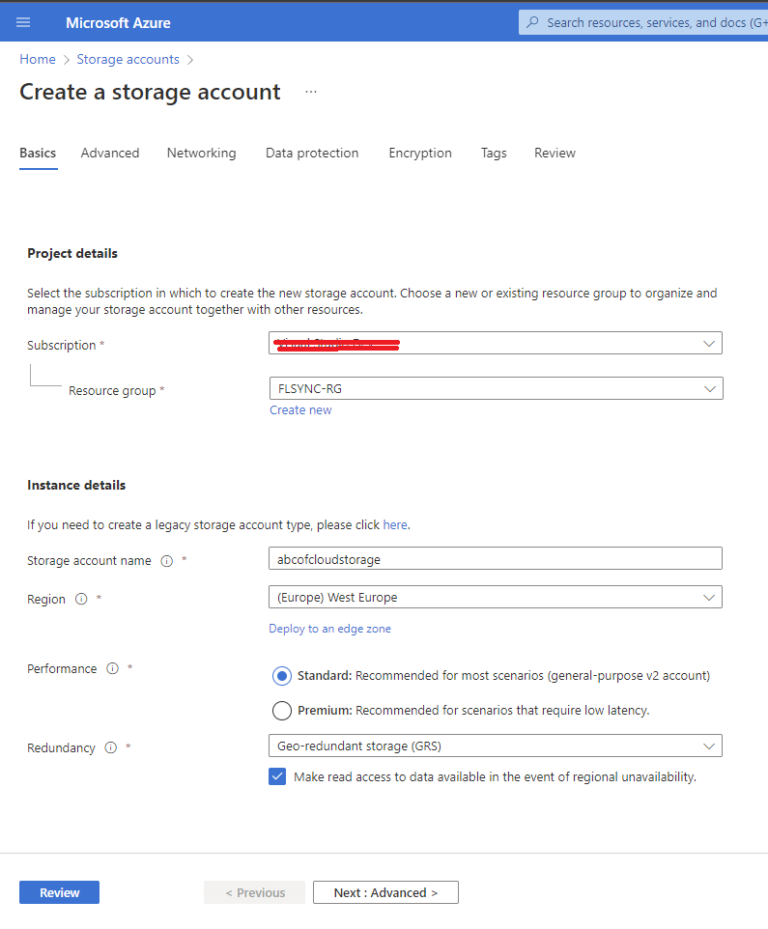Select the Premium performance option
This screenshot has width=768, height=929.
(x=281, y=710)
